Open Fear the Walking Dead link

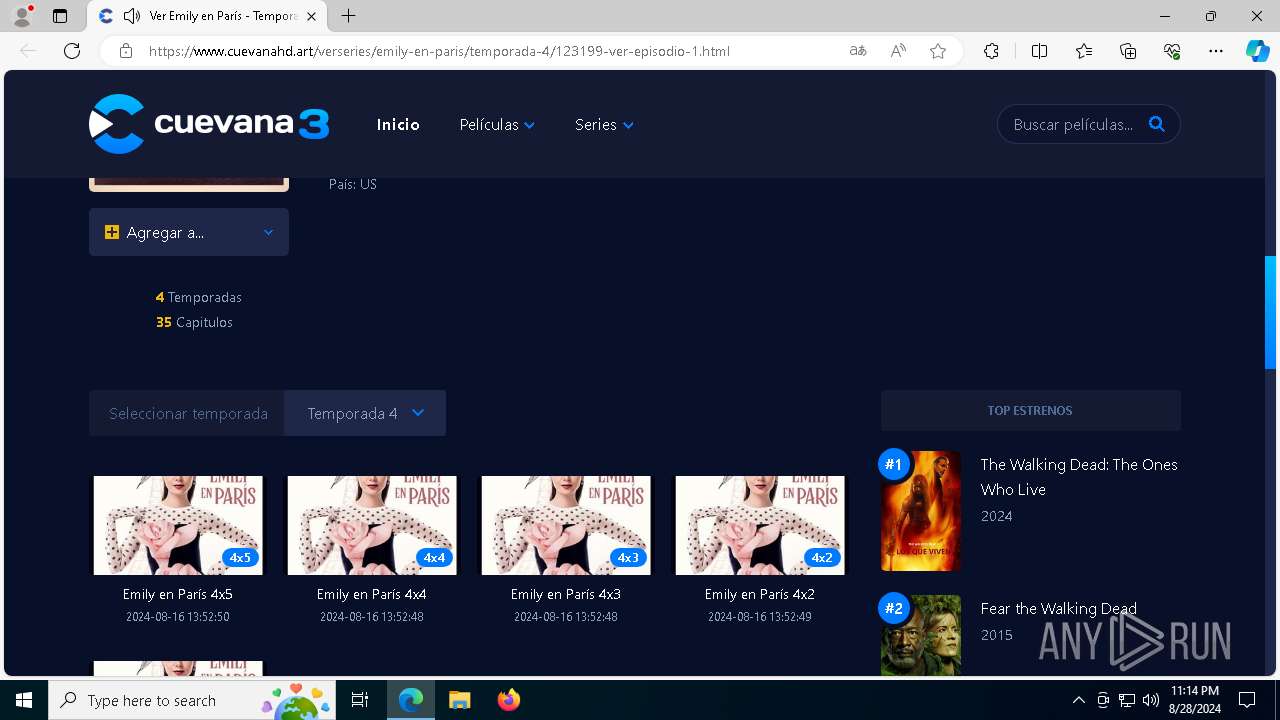pyautogui.click(x=1059, y=608)
